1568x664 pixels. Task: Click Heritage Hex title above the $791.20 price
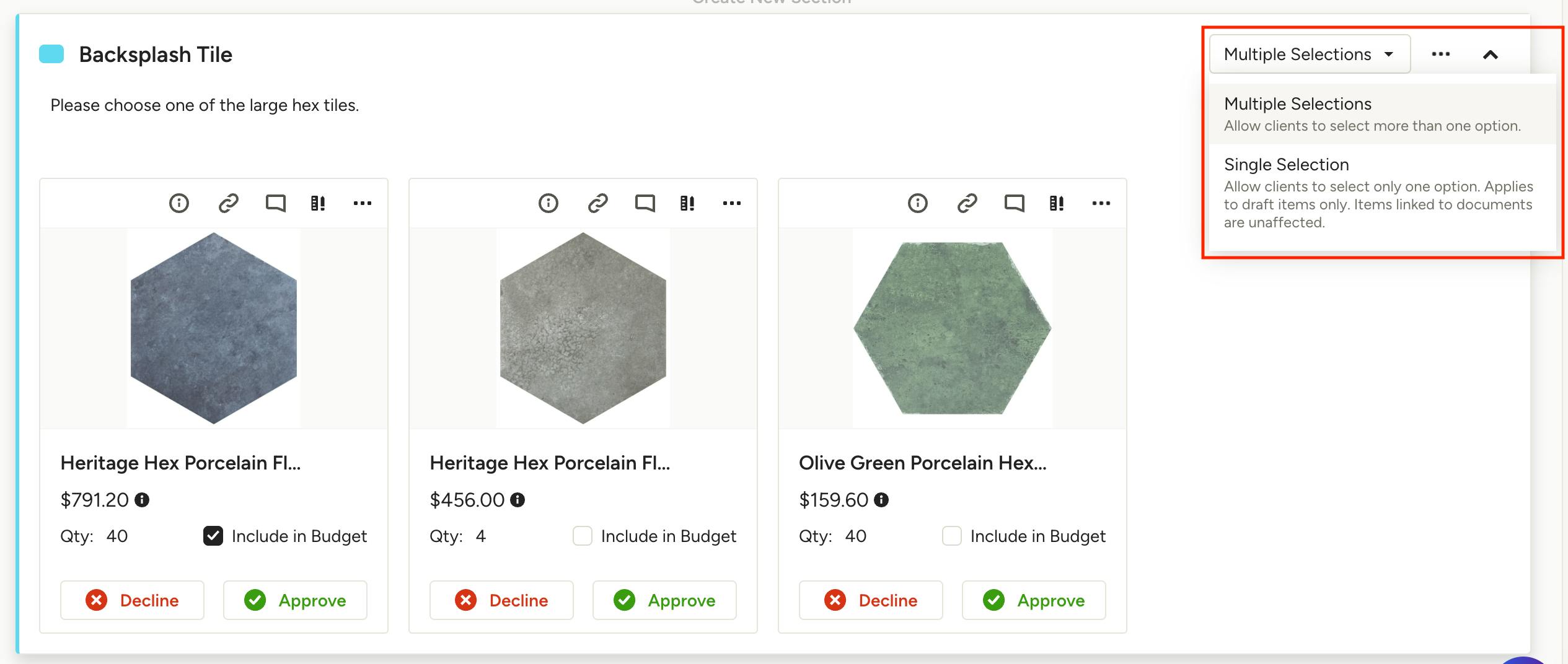click(x=180, y=463)
